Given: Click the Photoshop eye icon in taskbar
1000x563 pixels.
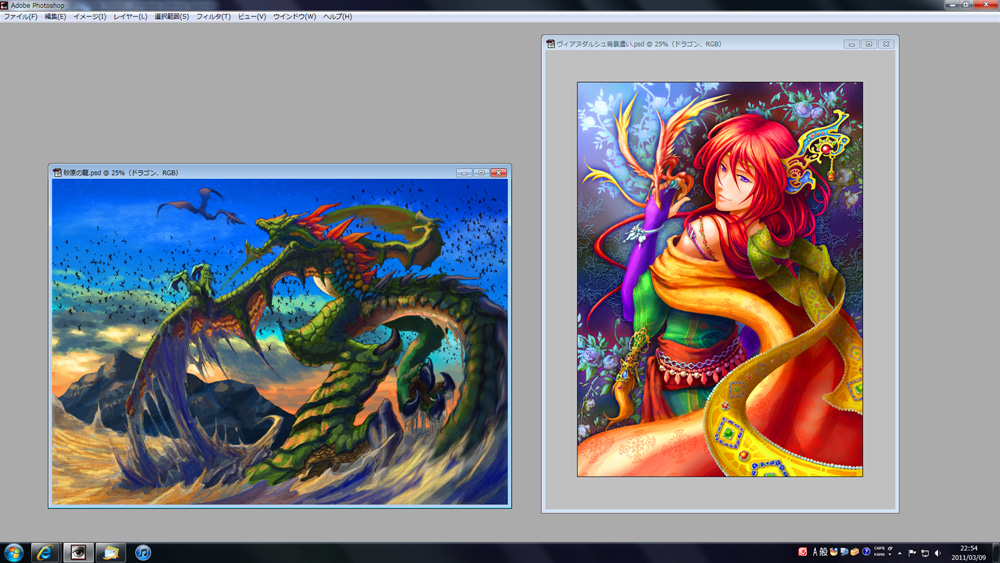Looking at the screenshot, I should click(x=78, y=552).
